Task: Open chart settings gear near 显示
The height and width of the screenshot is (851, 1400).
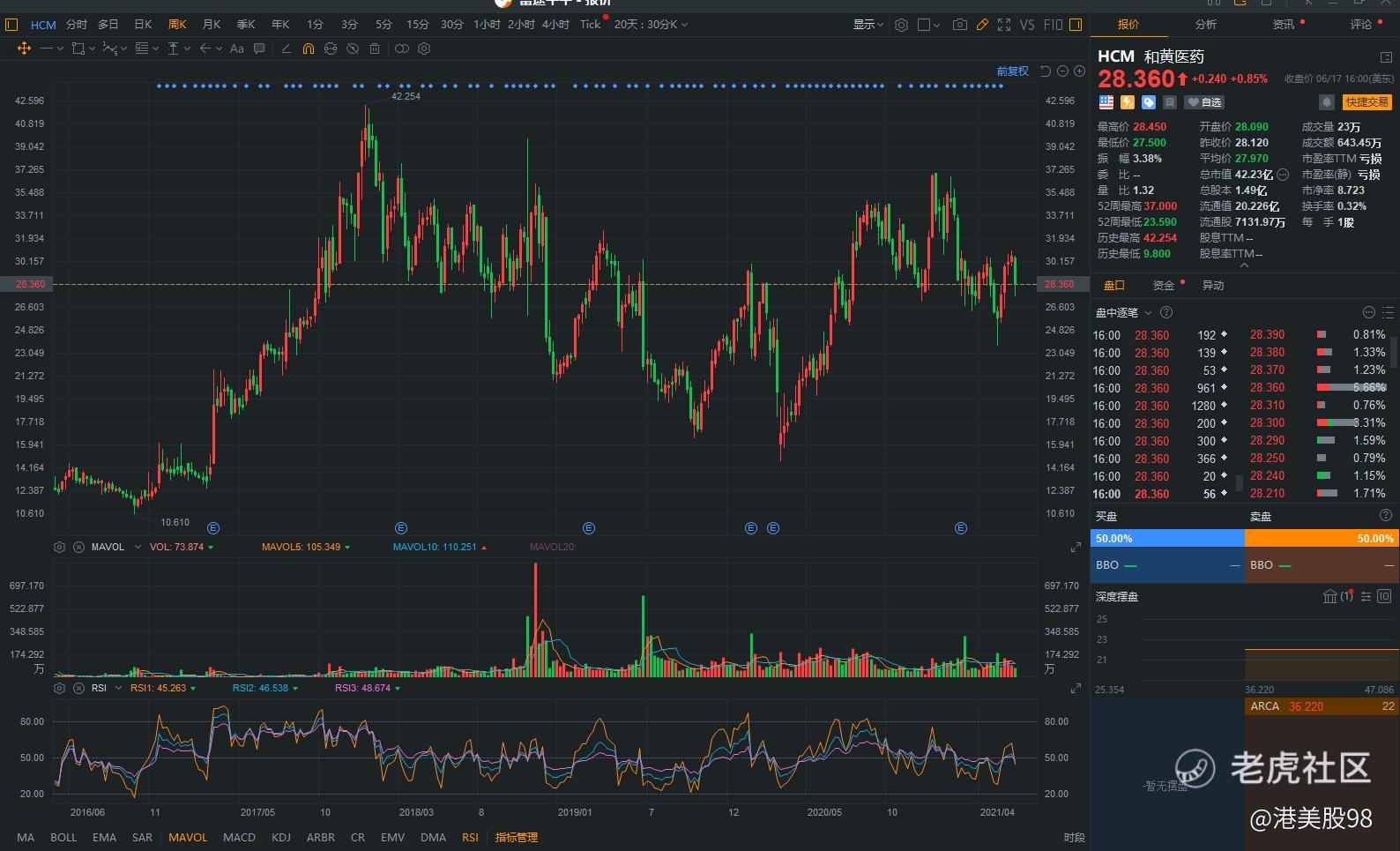Action: click(x=901, y=25)
